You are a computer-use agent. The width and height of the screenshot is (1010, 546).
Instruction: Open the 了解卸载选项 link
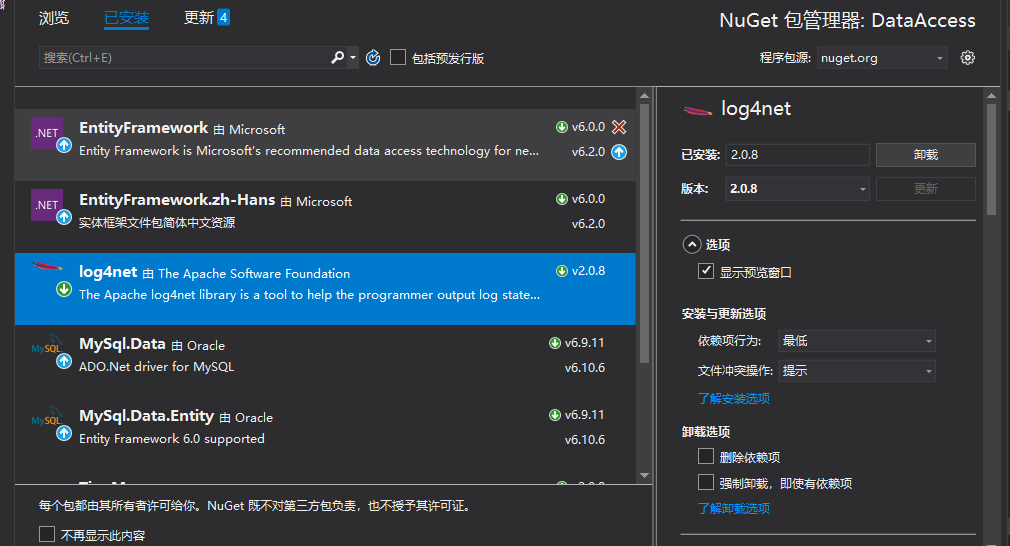tap(734, 509)
